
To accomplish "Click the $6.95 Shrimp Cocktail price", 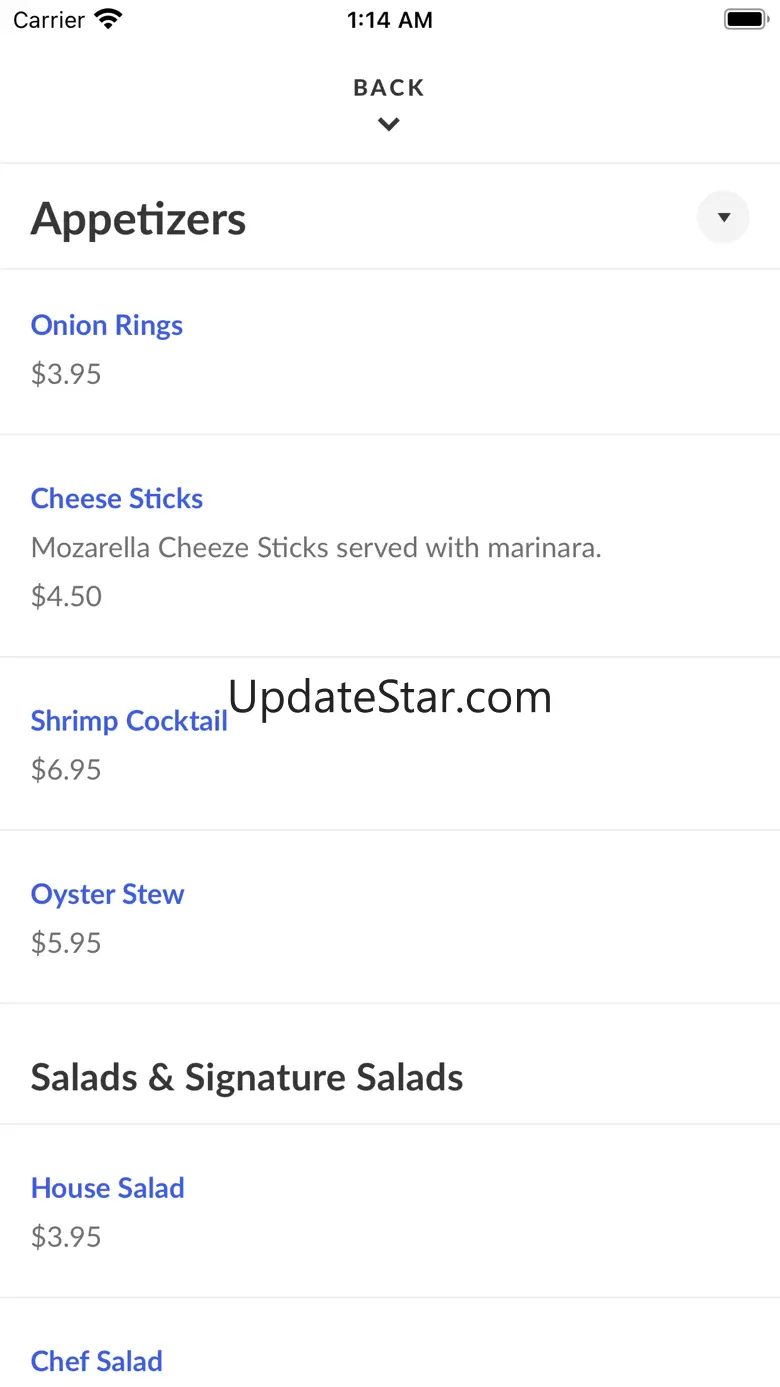I will coord(67,770).
